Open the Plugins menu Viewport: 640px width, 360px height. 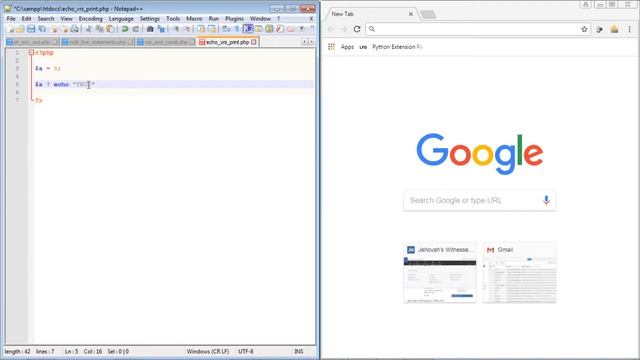234,19
